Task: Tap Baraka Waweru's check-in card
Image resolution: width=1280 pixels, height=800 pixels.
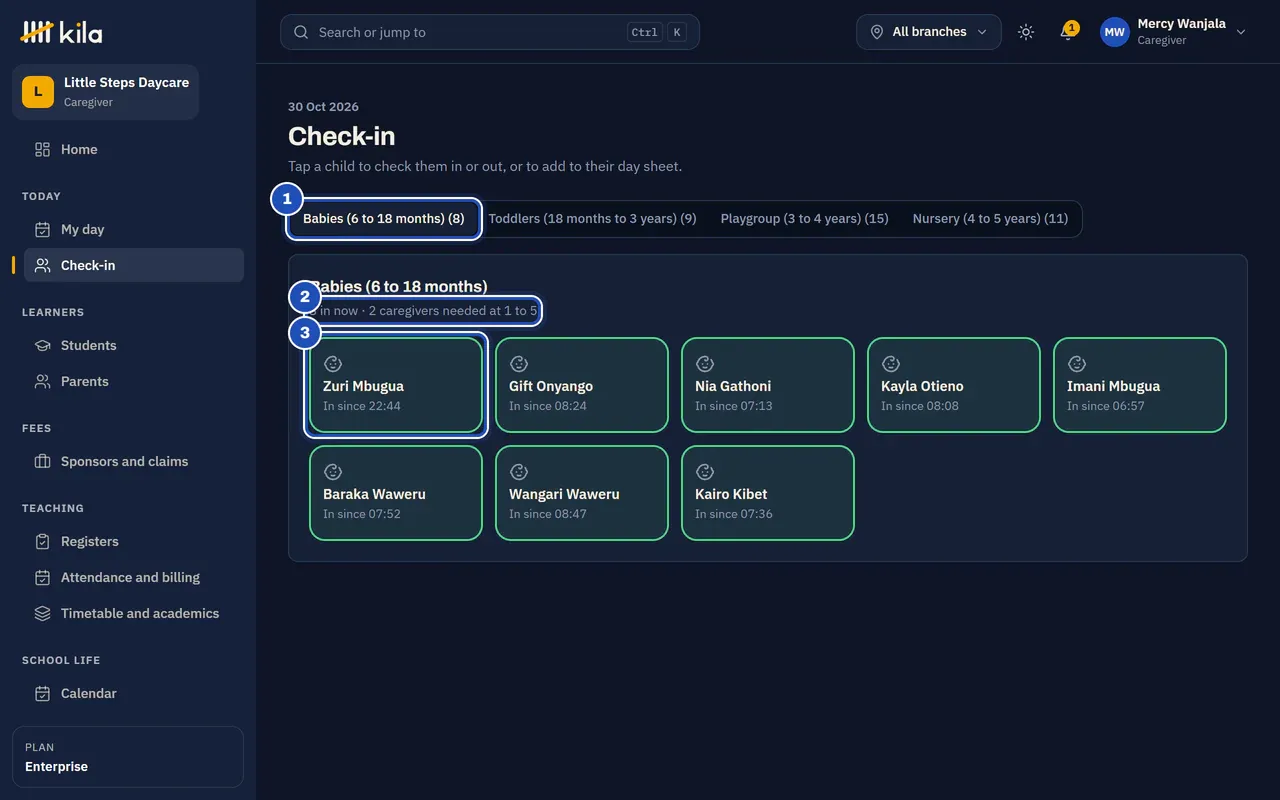Action: [396, 493]
